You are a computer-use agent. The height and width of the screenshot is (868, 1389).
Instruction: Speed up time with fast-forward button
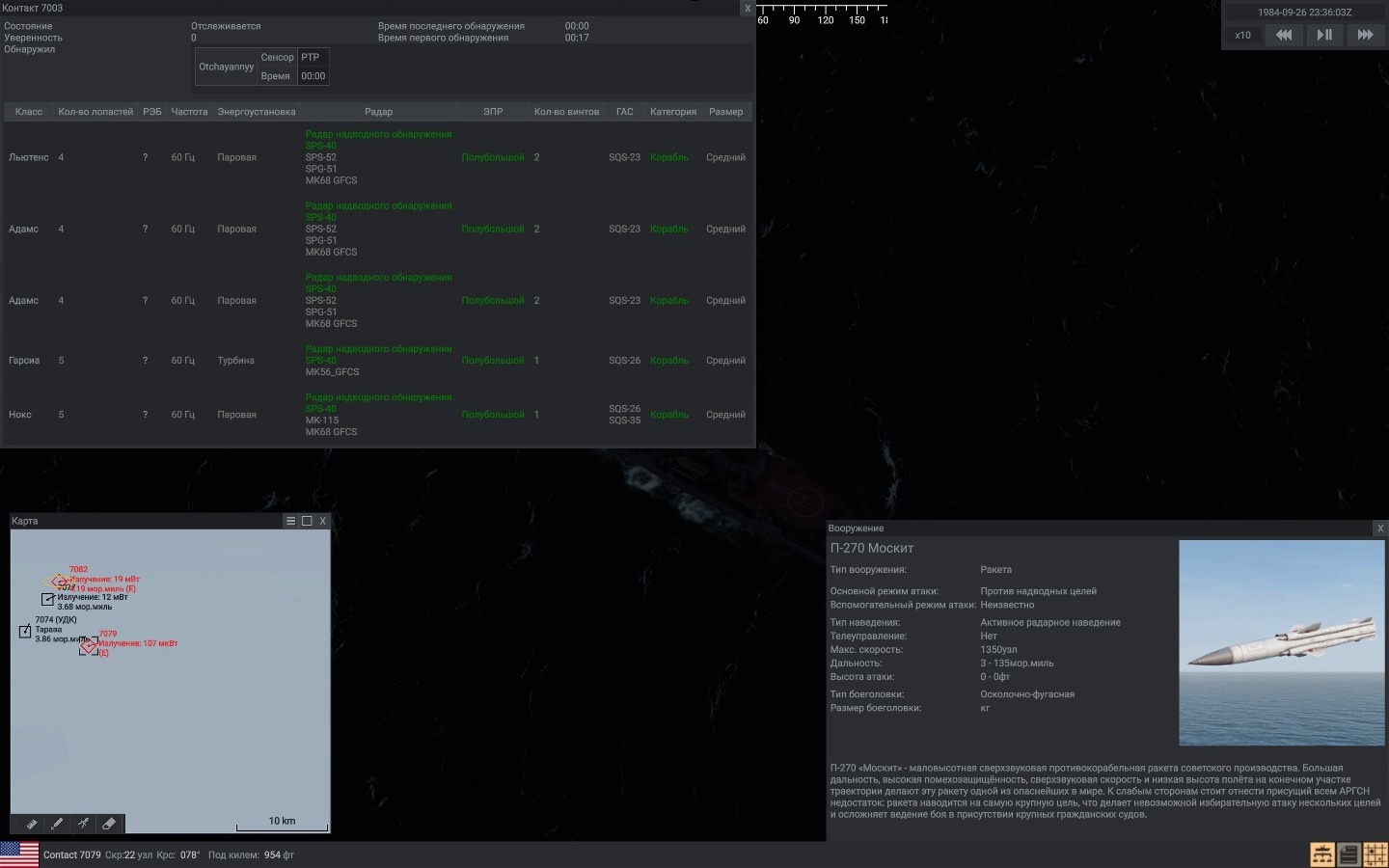click(1365, 35)
